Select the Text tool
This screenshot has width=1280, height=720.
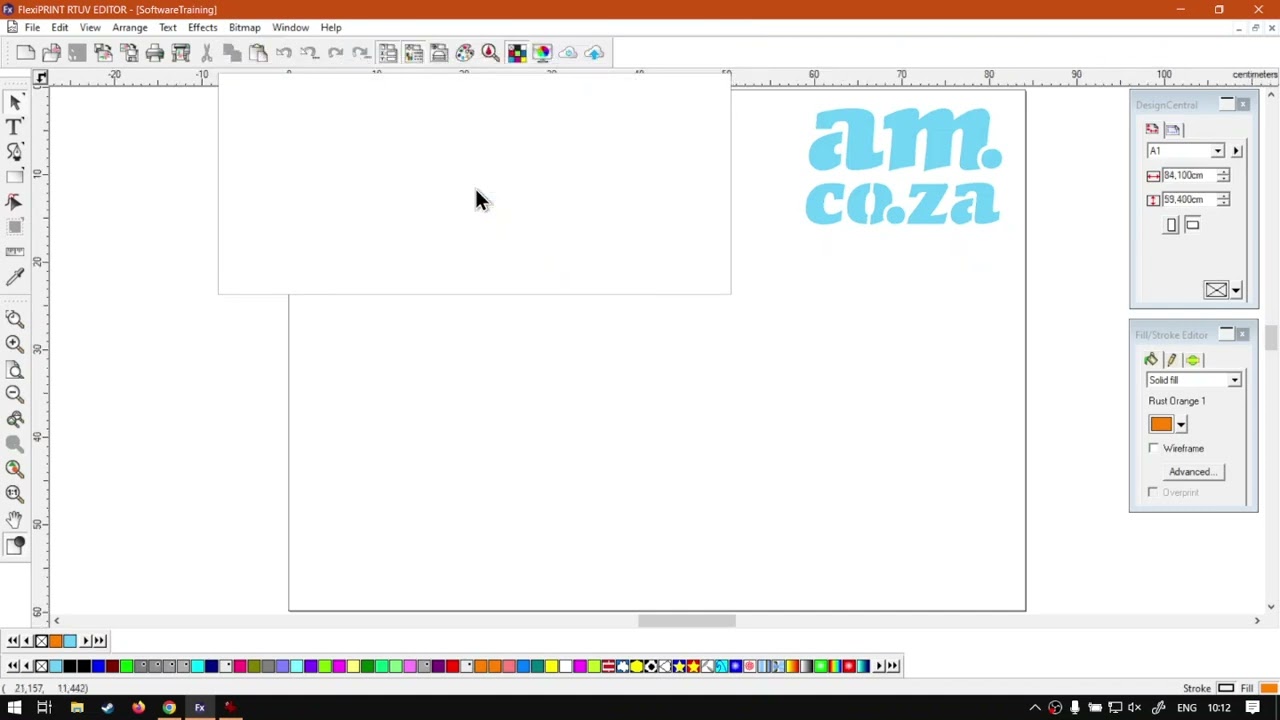(x=15, y=127)
